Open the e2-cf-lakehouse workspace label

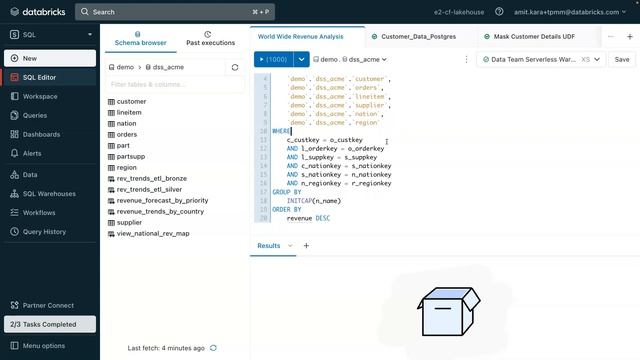pyautogui.click(x=459, y=12)
